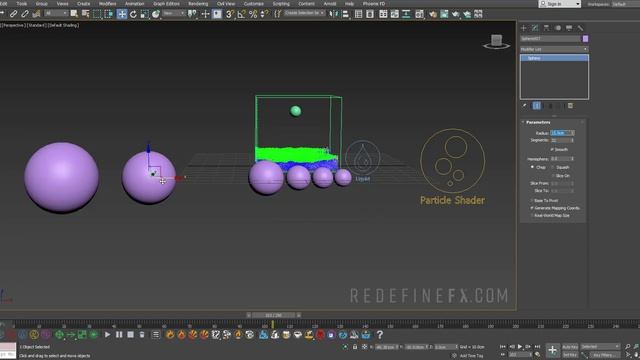Open the Sign In dropdown
This screenshot has width=640, height=360.
click(x=559, y=4)
